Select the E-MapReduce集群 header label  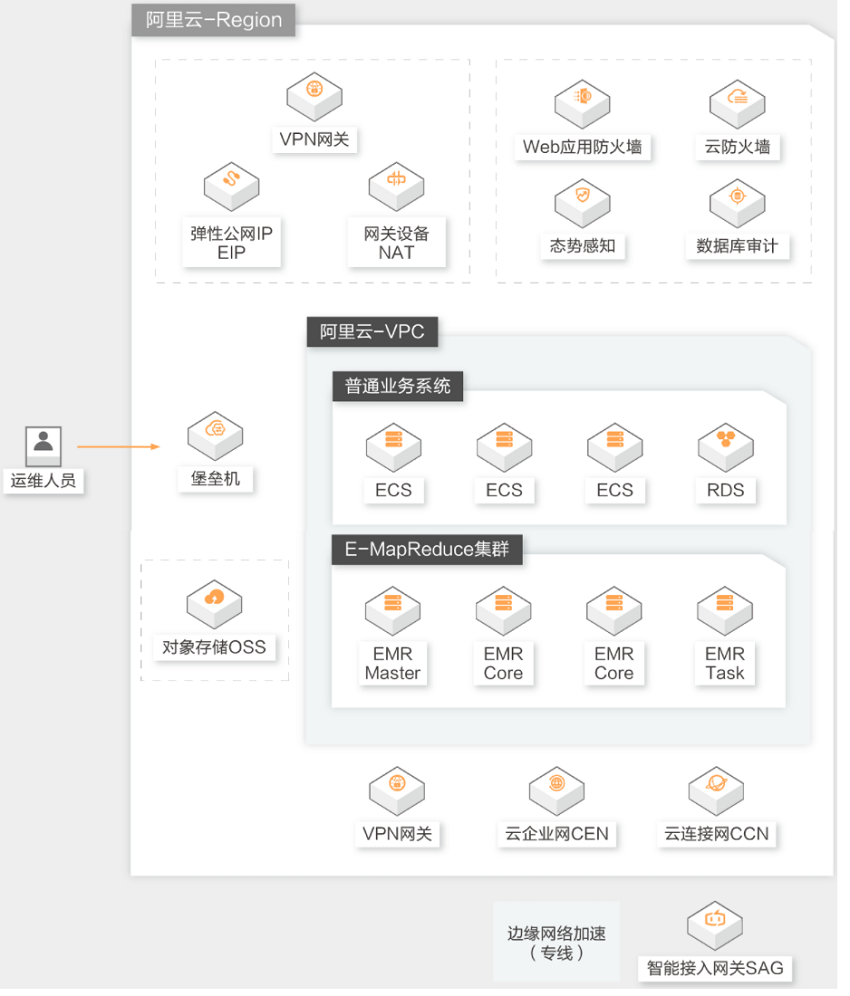point(427,549)
